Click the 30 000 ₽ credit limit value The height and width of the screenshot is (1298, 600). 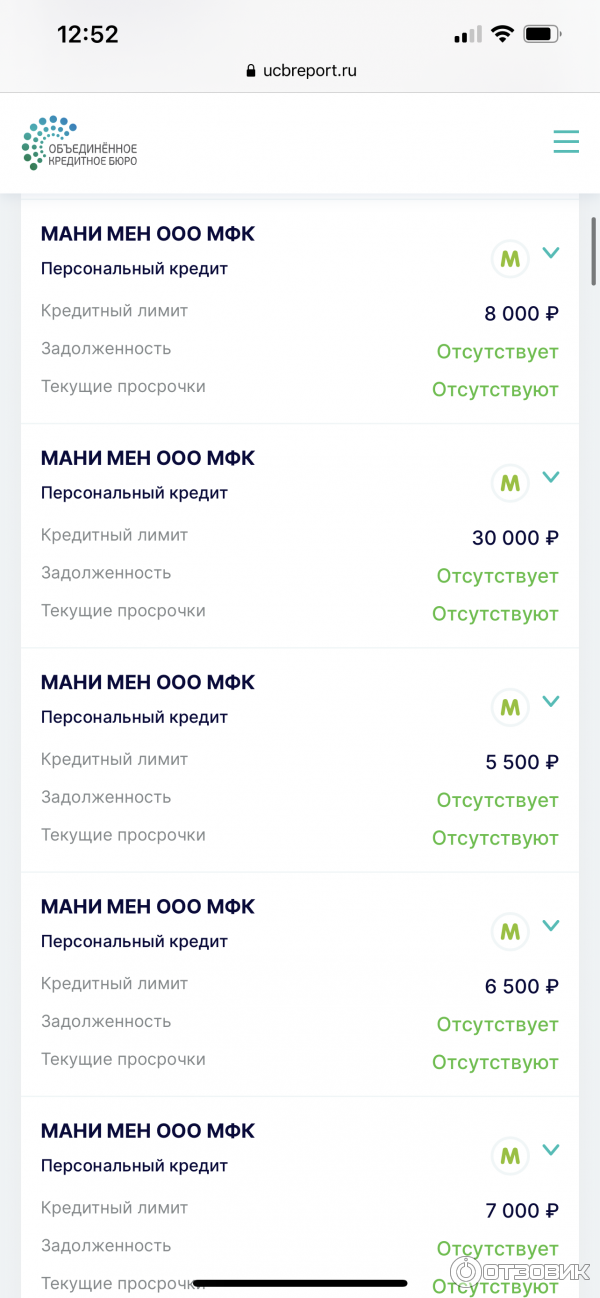coord(515,538)
